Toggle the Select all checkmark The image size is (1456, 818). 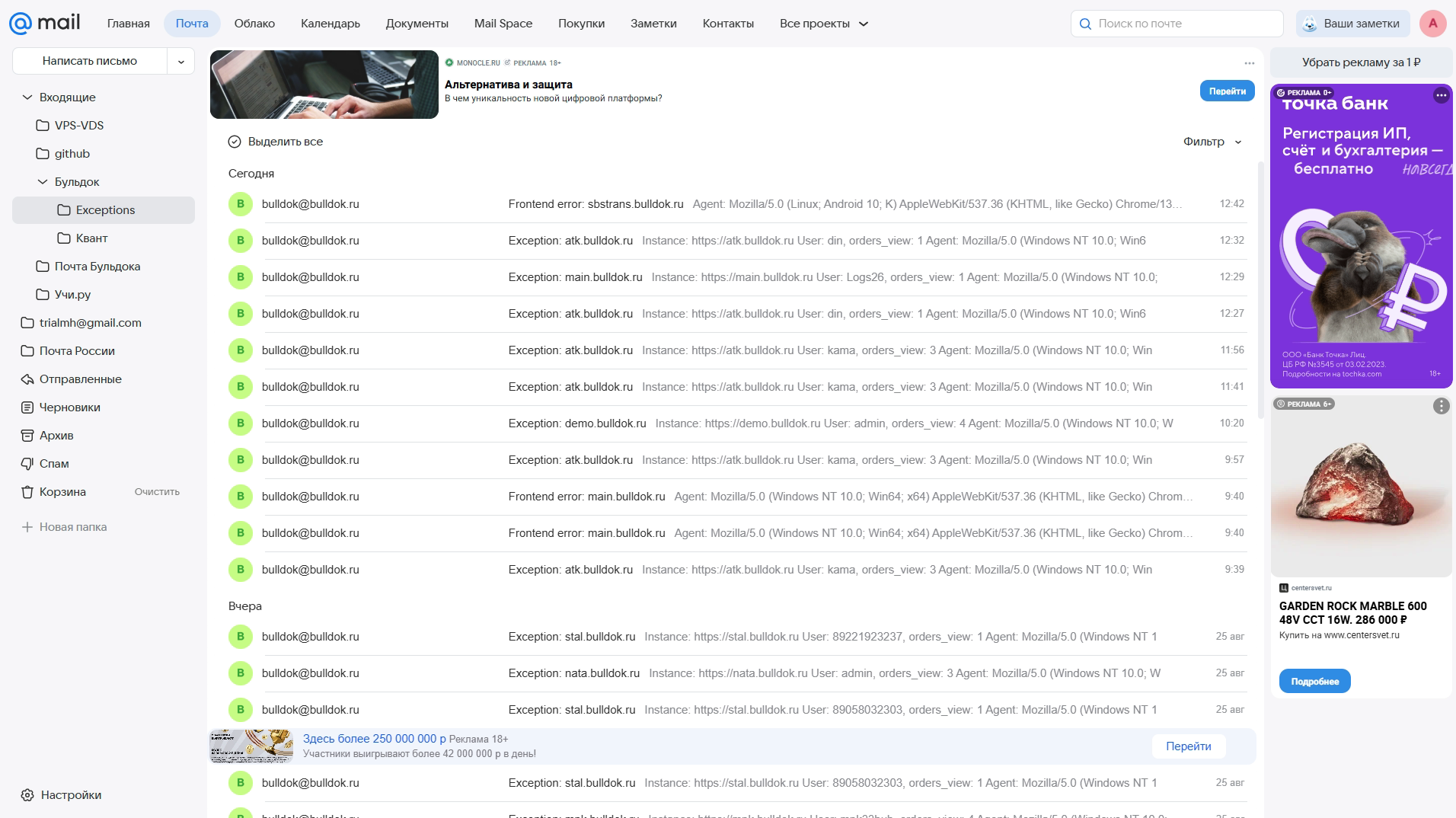click(x=235, y=142)
